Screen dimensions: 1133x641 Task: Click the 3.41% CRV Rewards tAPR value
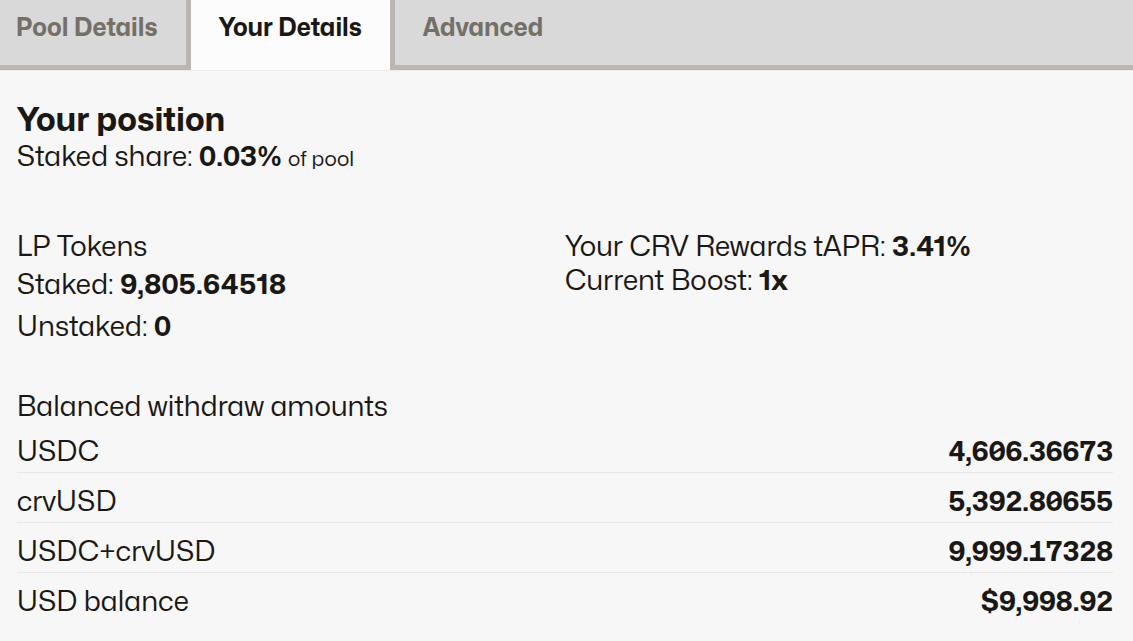click(x=930, y=246)
